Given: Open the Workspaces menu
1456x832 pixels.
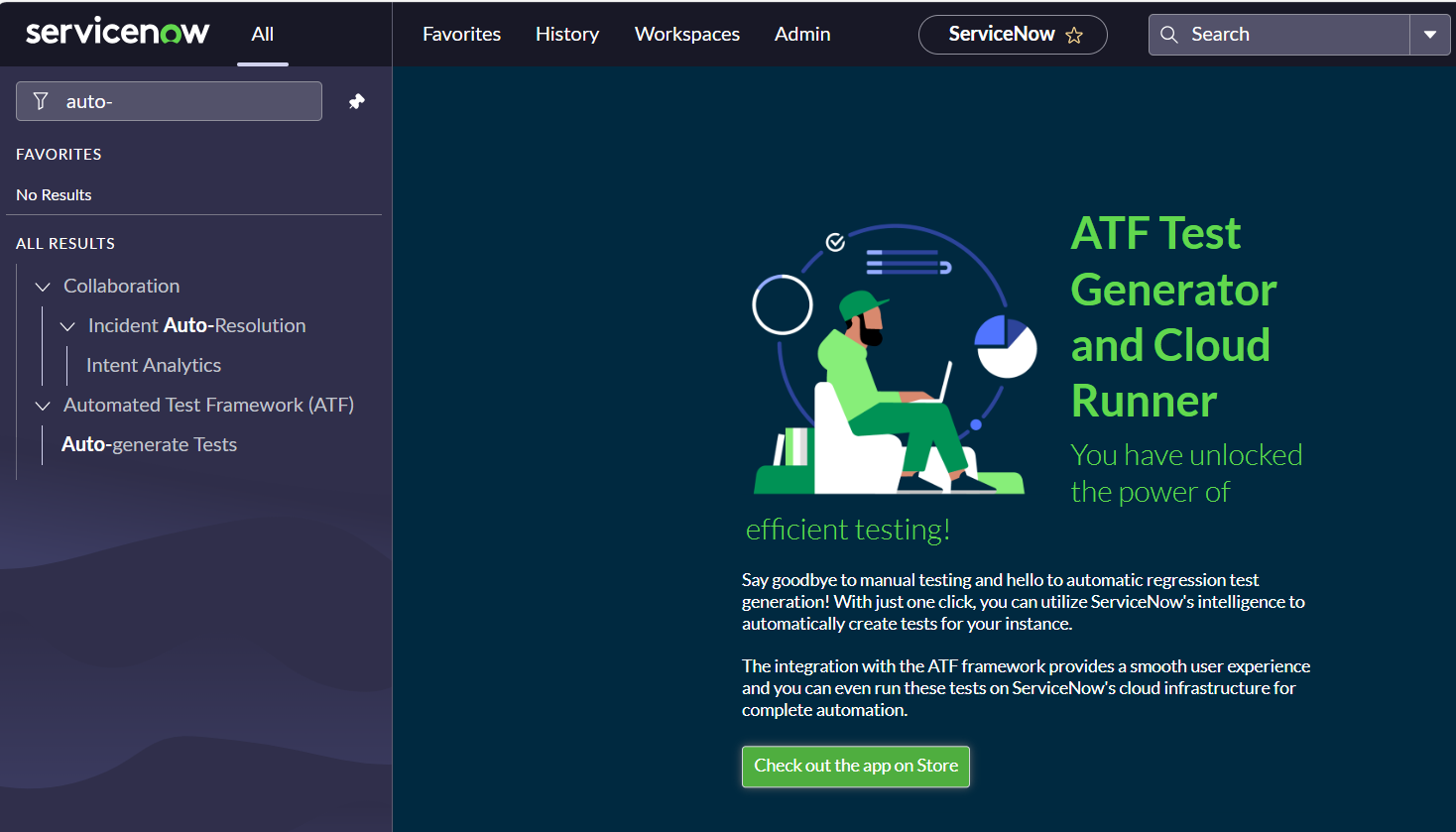Looking at the screenshot, I should (687, 34).
